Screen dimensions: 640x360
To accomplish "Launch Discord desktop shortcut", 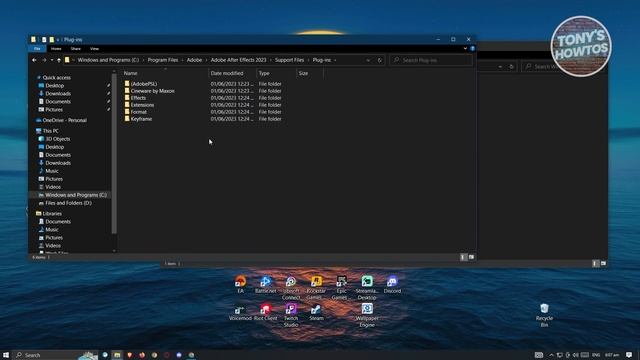I will [x=392, y=284].
